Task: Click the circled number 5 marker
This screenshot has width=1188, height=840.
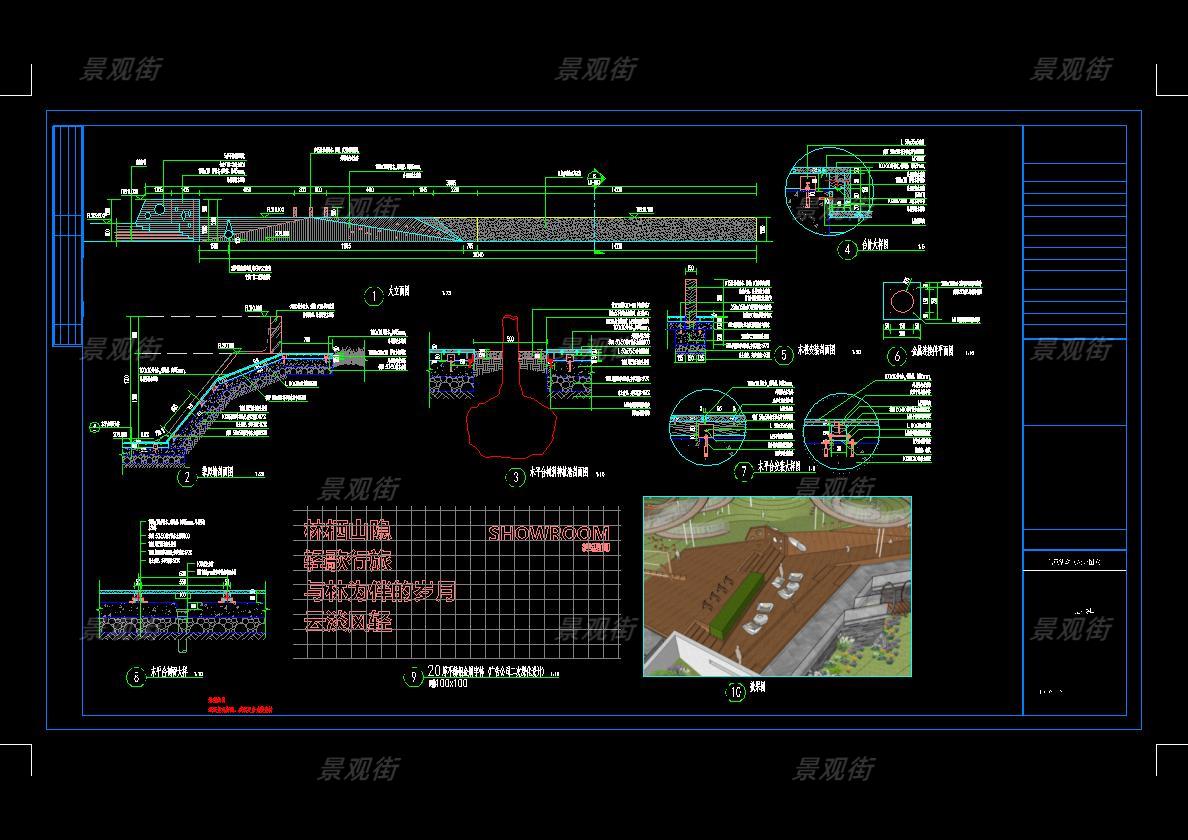Action: pyautogui.click(x=784, y=355)
